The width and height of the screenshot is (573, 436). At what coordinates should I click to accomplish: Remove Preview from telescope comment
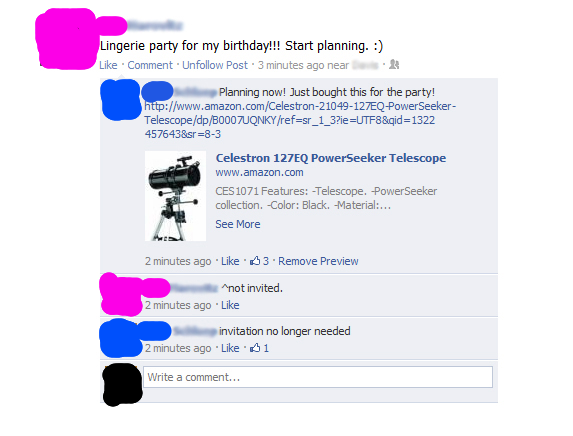point(318,261)
